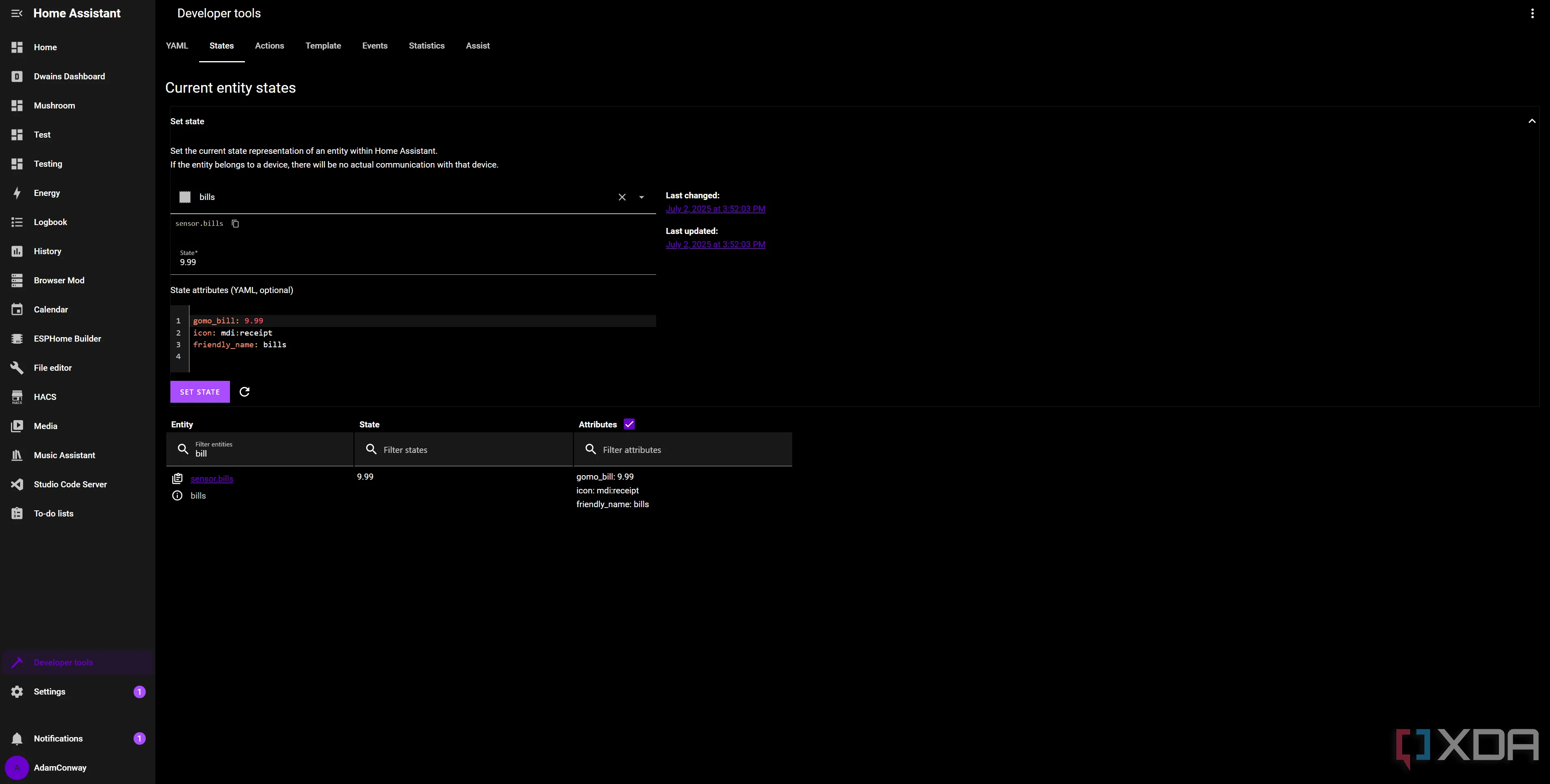Open the Testing dashboard
1550x784 pixels.
(x=48, y=164)
